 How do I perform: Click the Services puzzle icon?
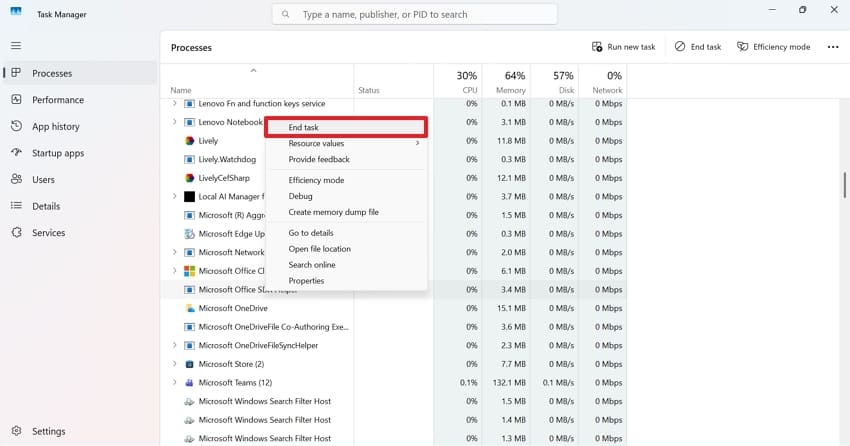[x=16, y=232]
